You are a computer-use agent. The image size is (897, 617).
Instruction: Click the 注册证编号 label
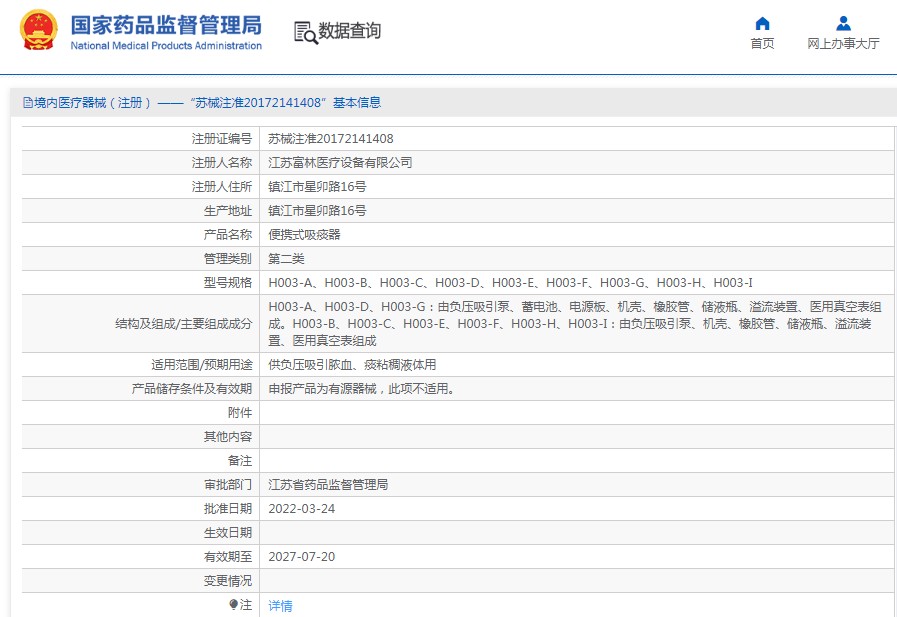[x=222, y=139]
